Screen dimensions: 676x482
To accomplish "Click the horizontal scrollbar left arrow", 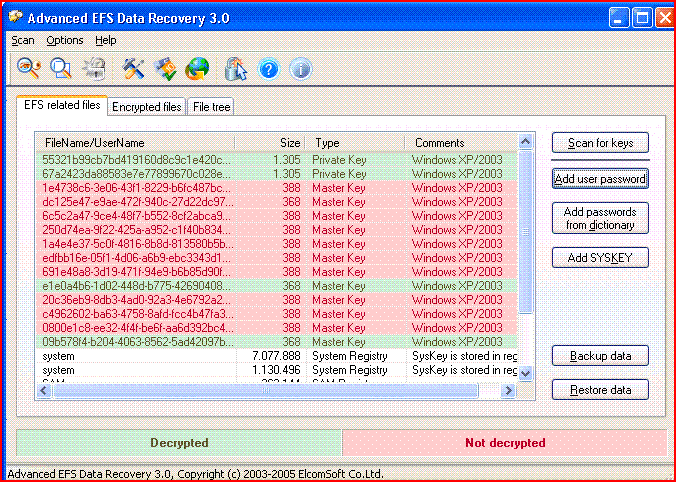I will 44,391.
